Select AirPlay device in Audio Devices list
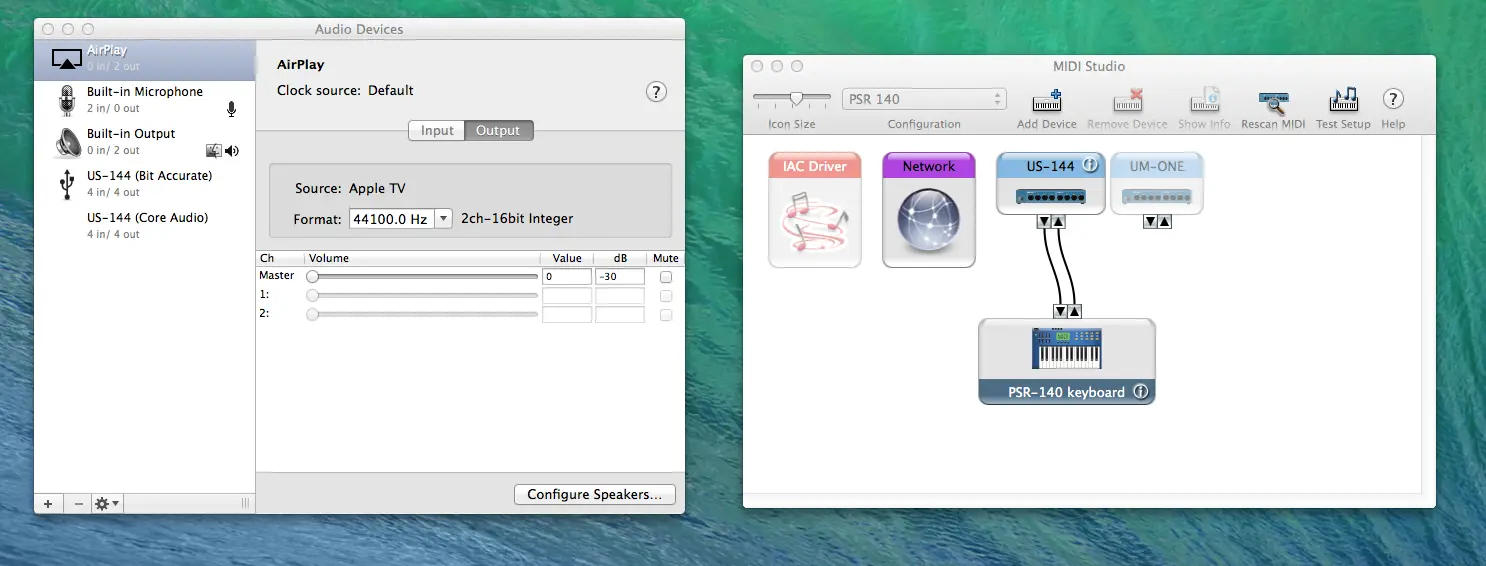 145,60
